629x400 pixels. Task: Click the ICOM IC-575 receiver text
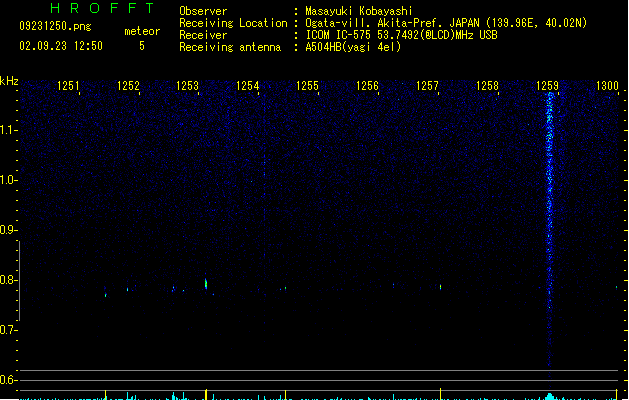pyautogui.click(x=402, y=35)
